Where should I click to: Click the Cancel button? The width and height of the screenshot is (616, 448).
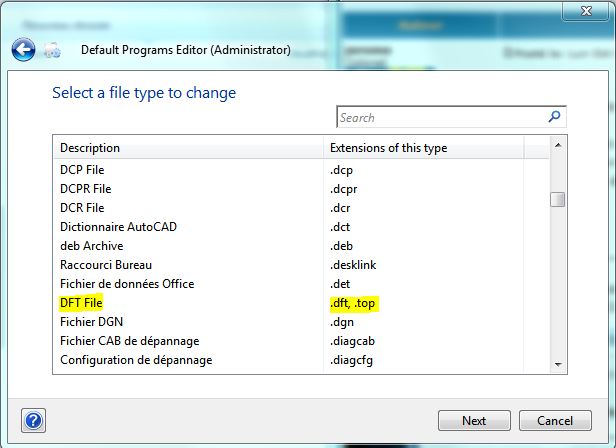(x=555, y=420)
